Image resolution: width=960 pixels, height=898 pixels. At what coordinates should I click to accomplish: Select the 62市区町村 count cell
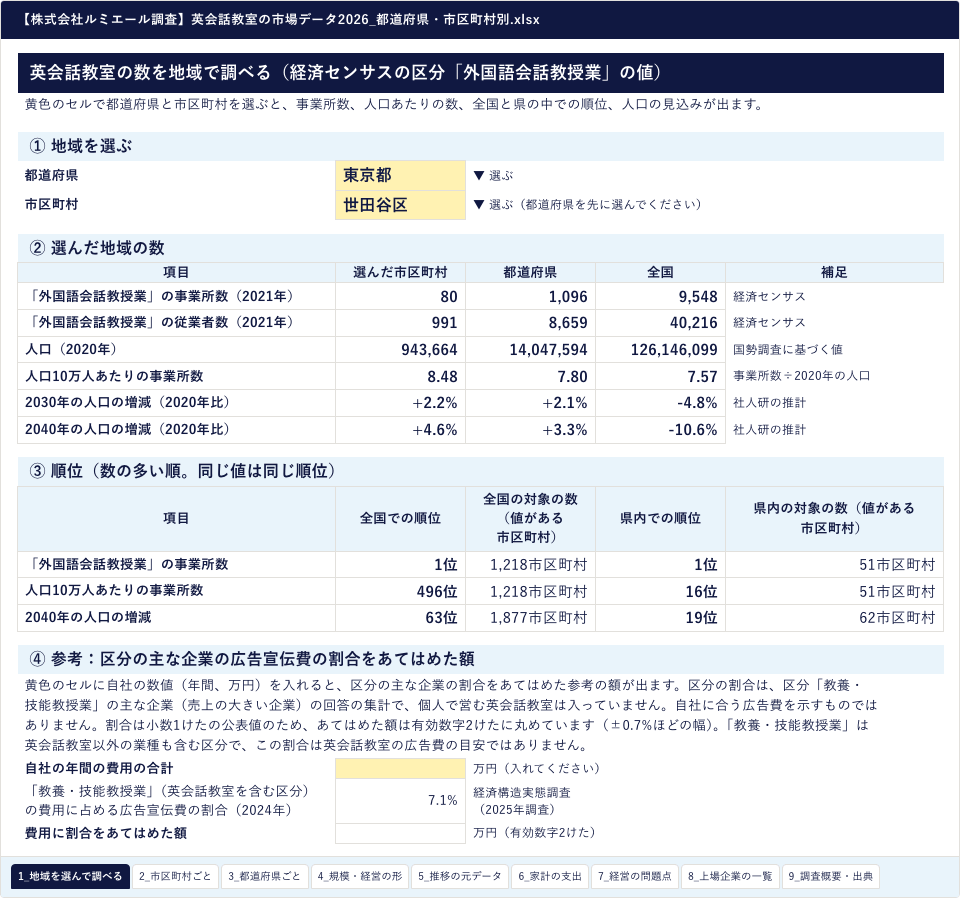point(834,618)
